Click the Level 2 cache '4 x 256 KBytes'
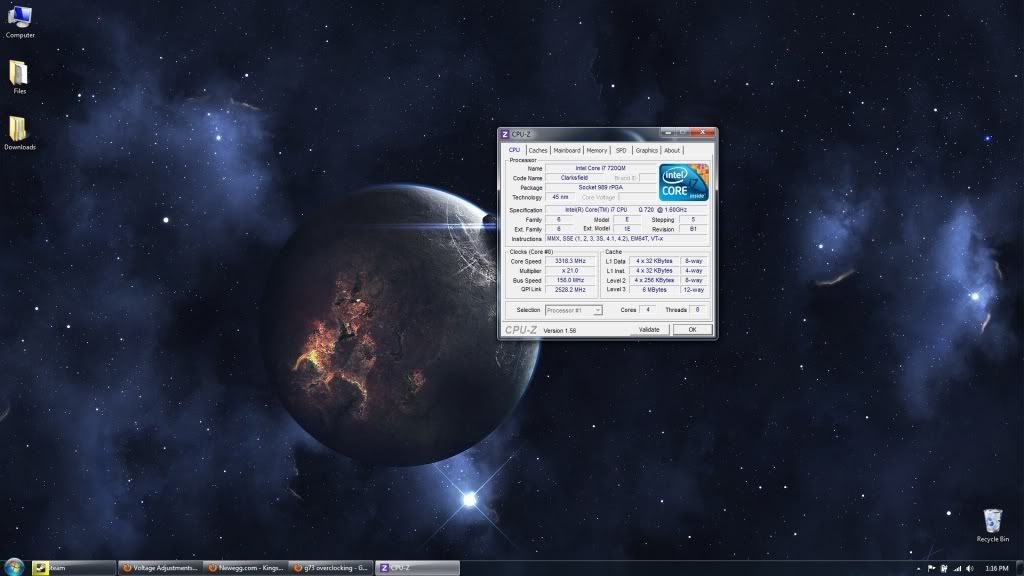 [x=654, y=280]
